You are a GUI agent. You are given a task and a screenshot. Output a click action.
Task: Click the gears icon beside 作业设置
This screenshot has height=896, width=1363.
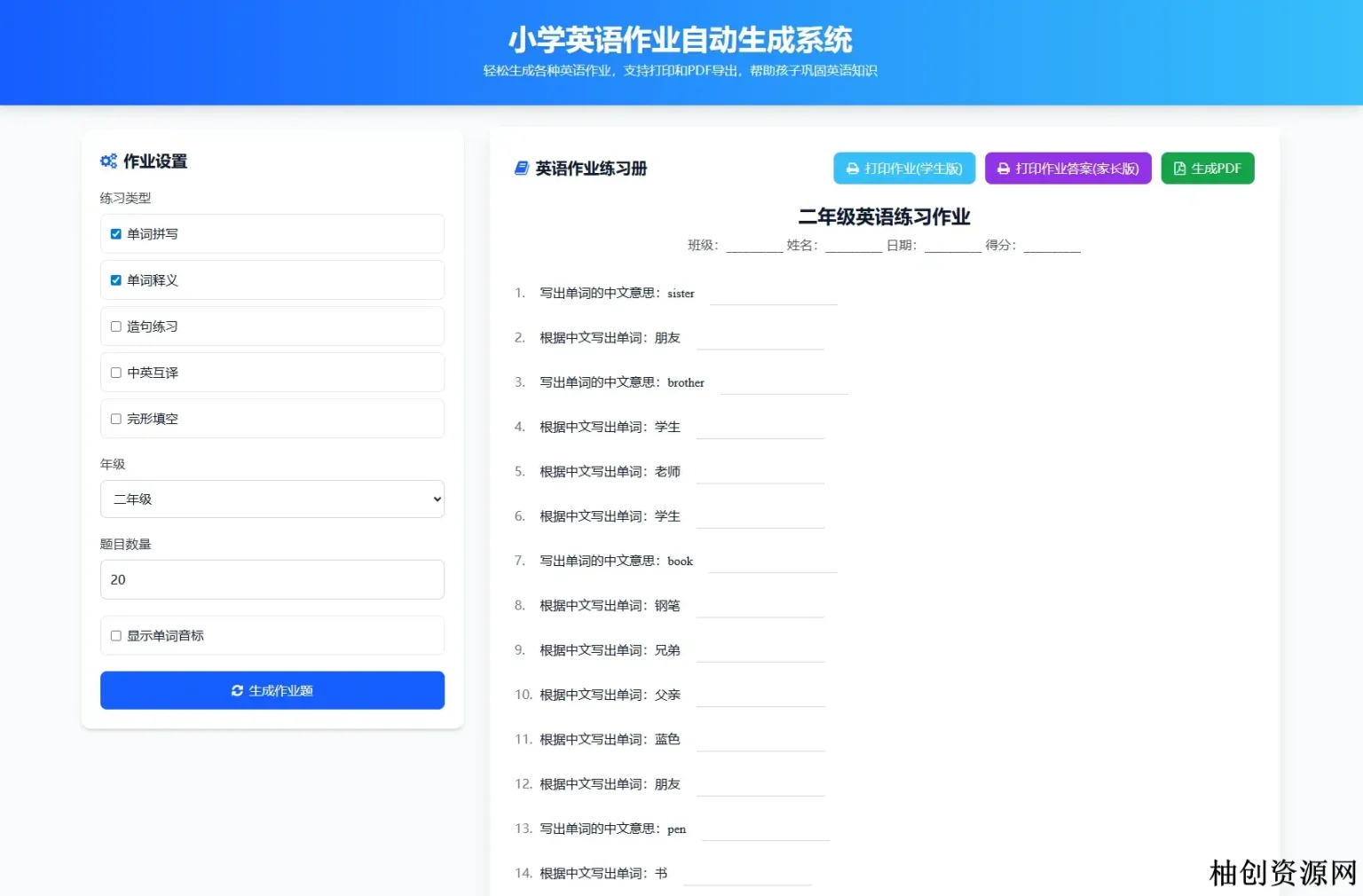point(108,161)
